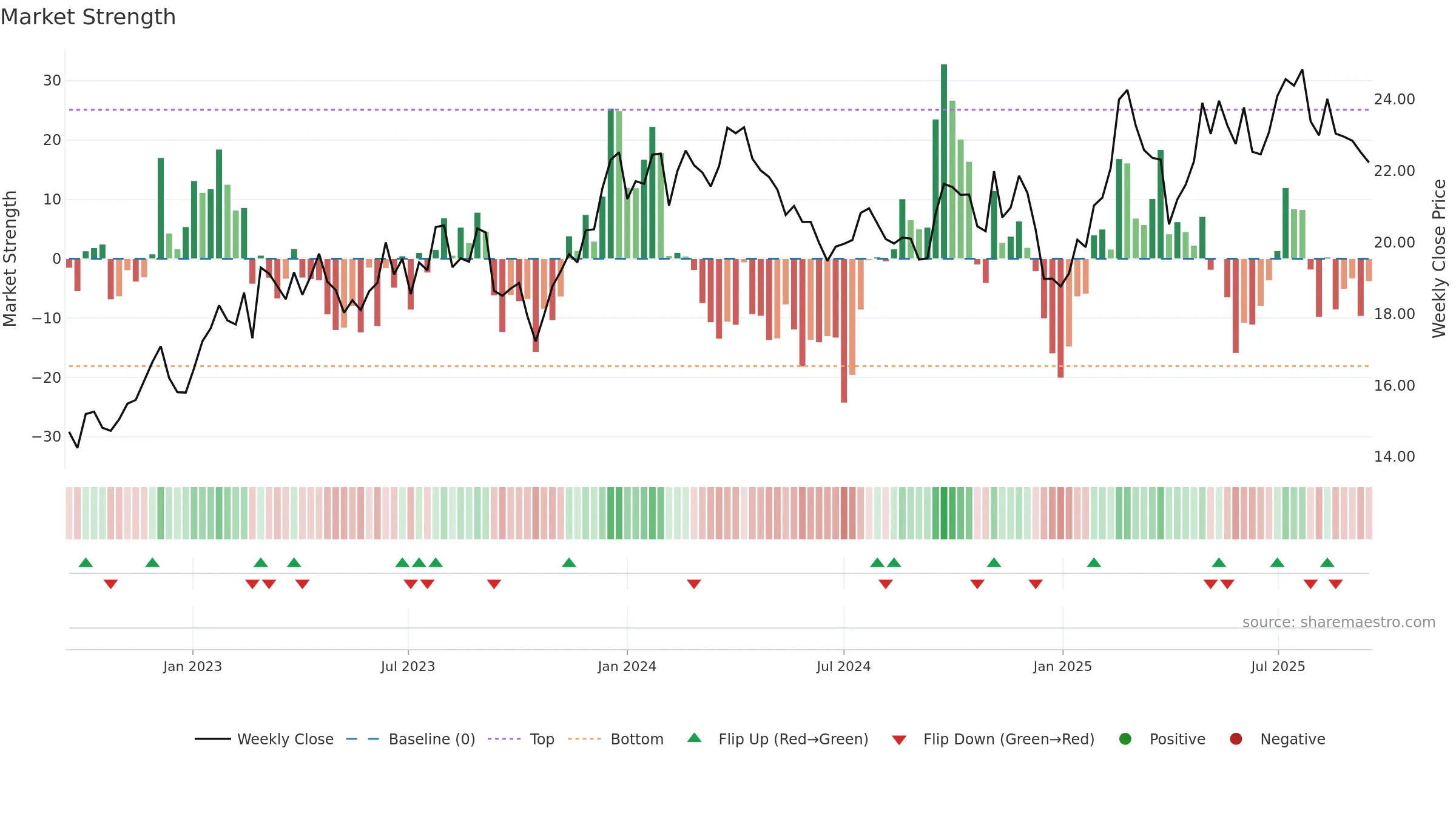Click the 18.00 price axis label

[x=1394, y=314]
